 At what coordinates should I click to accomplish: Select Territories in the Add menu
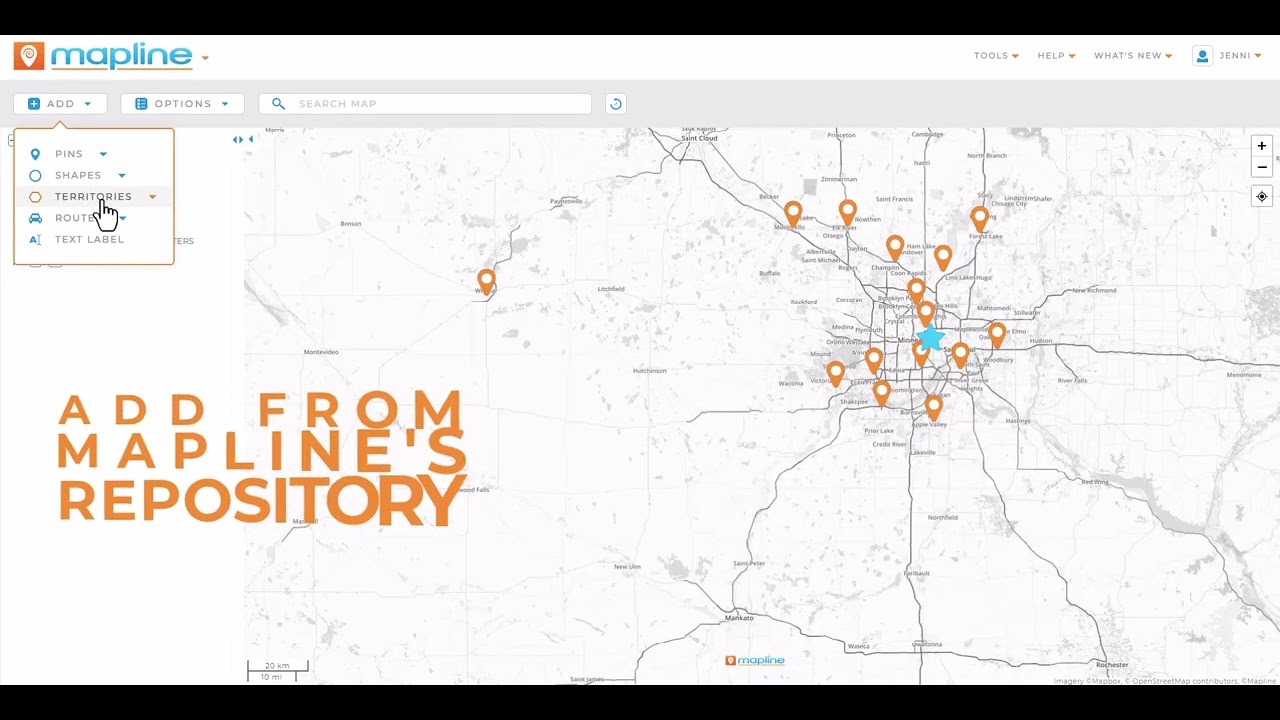coord(93,197)
